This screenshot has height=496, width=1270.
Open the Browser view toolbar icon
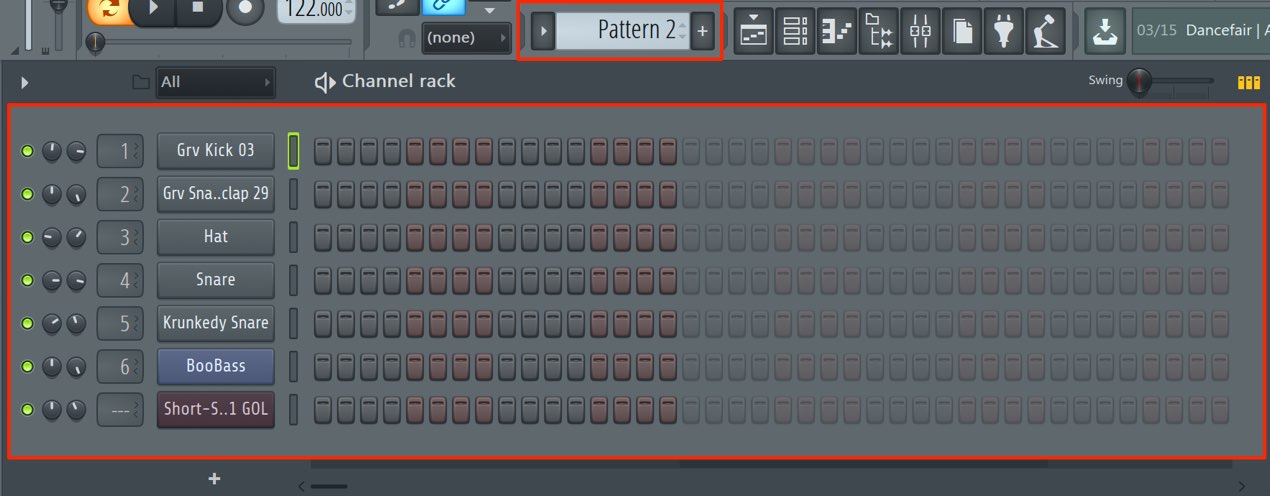pyautogui.click(x=879, y=31)
